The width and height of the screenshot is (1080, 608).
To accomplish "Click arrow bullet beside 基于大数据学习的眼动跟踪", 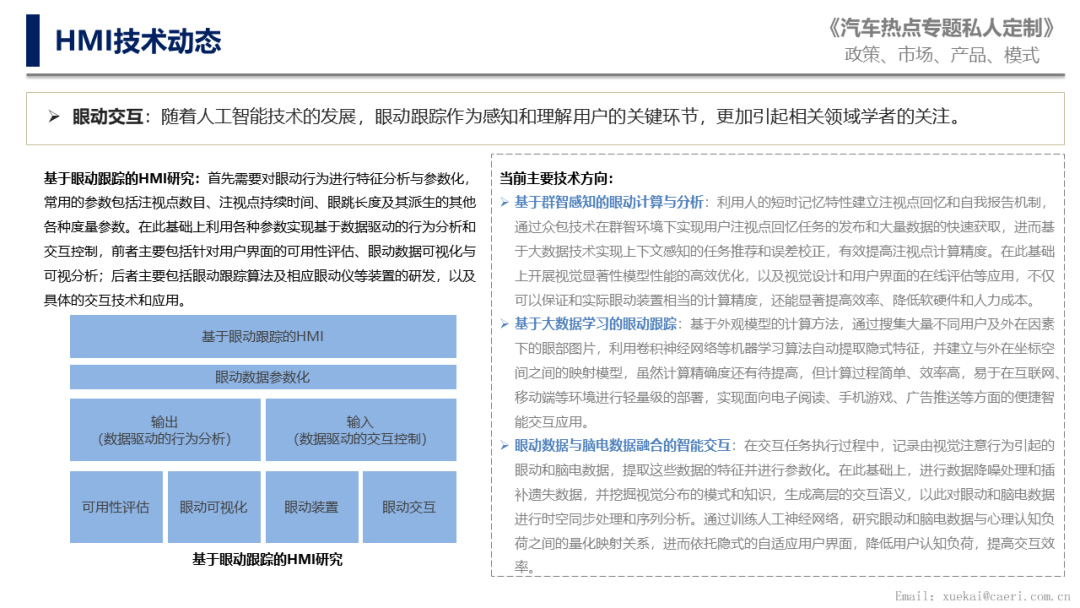I will (504, 324).
